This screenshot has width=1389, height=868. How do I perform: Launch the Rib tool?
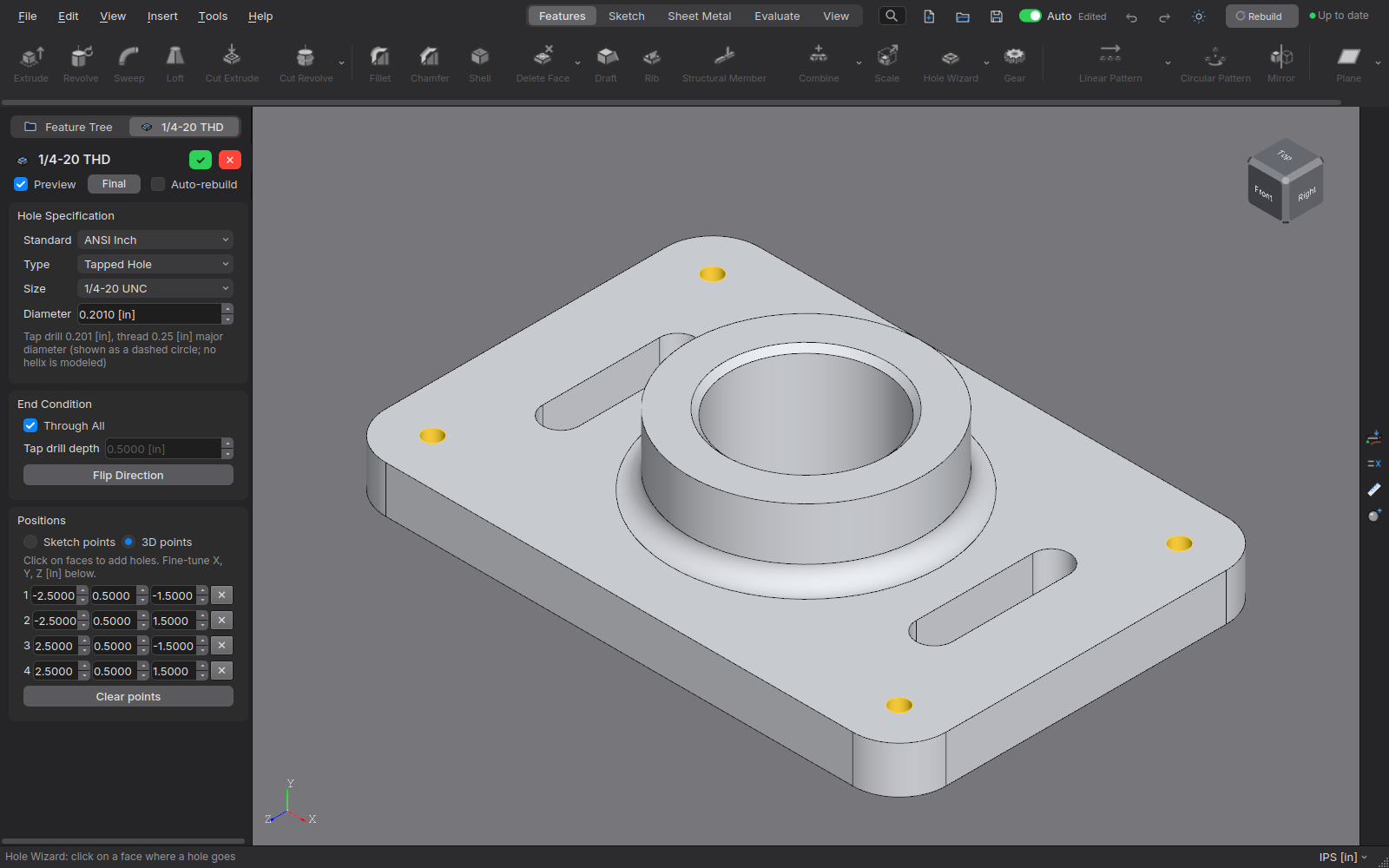point(652,64)
